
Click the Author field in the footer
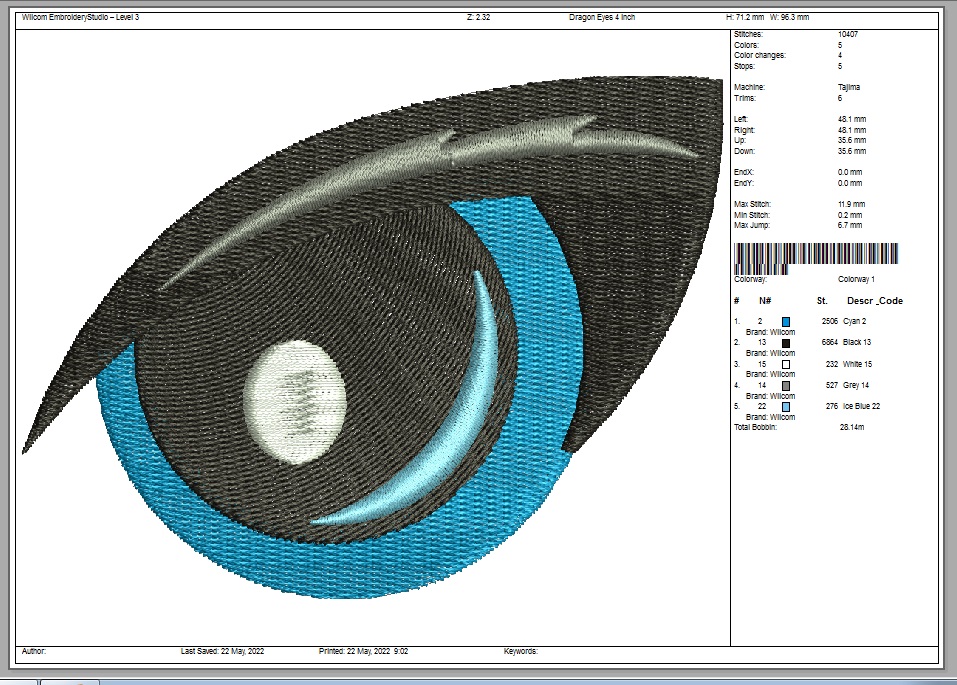(x=34, y=650)
